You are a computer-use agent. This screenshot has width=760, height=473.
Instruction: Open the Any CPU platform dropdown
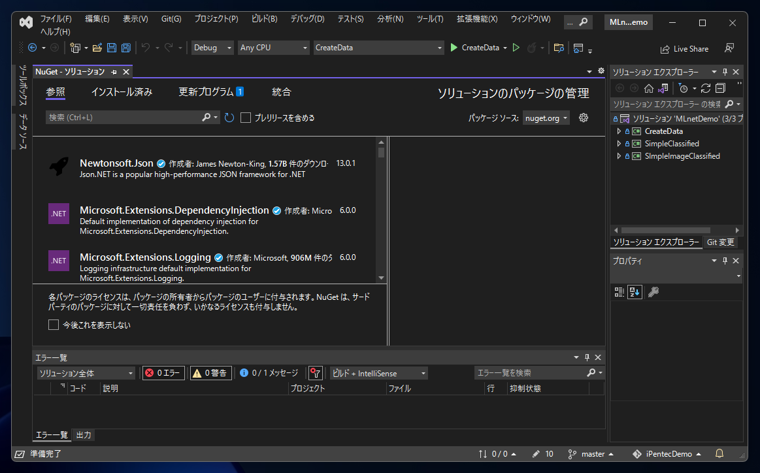(273, 47)
